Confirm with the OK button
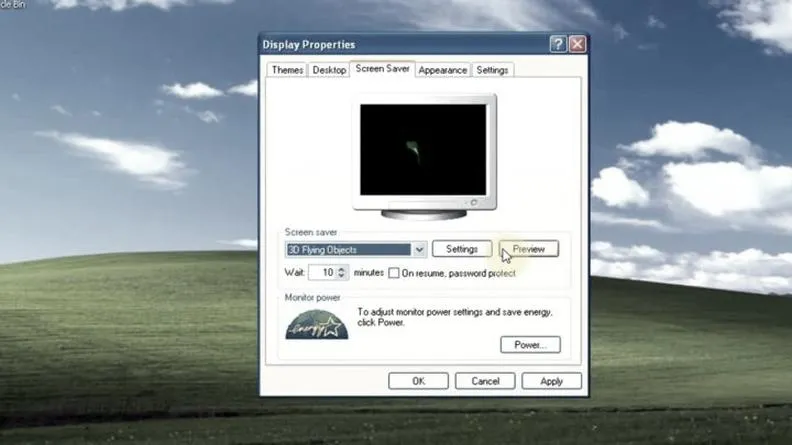Viewport: 792px width, 445px height. coord(418,381)
